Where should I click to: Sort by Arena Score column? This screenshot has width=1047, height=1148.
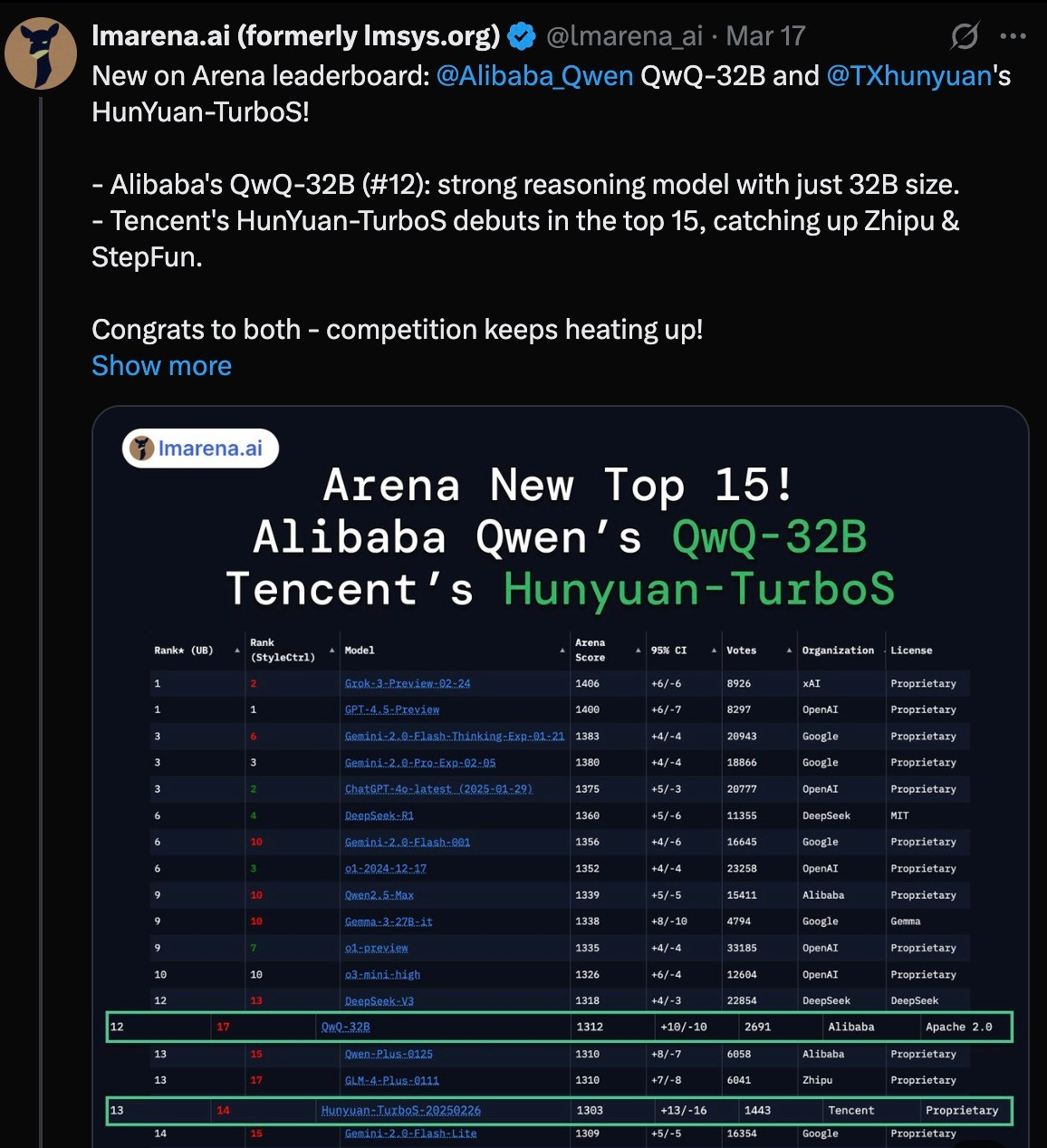coord(591,650)
